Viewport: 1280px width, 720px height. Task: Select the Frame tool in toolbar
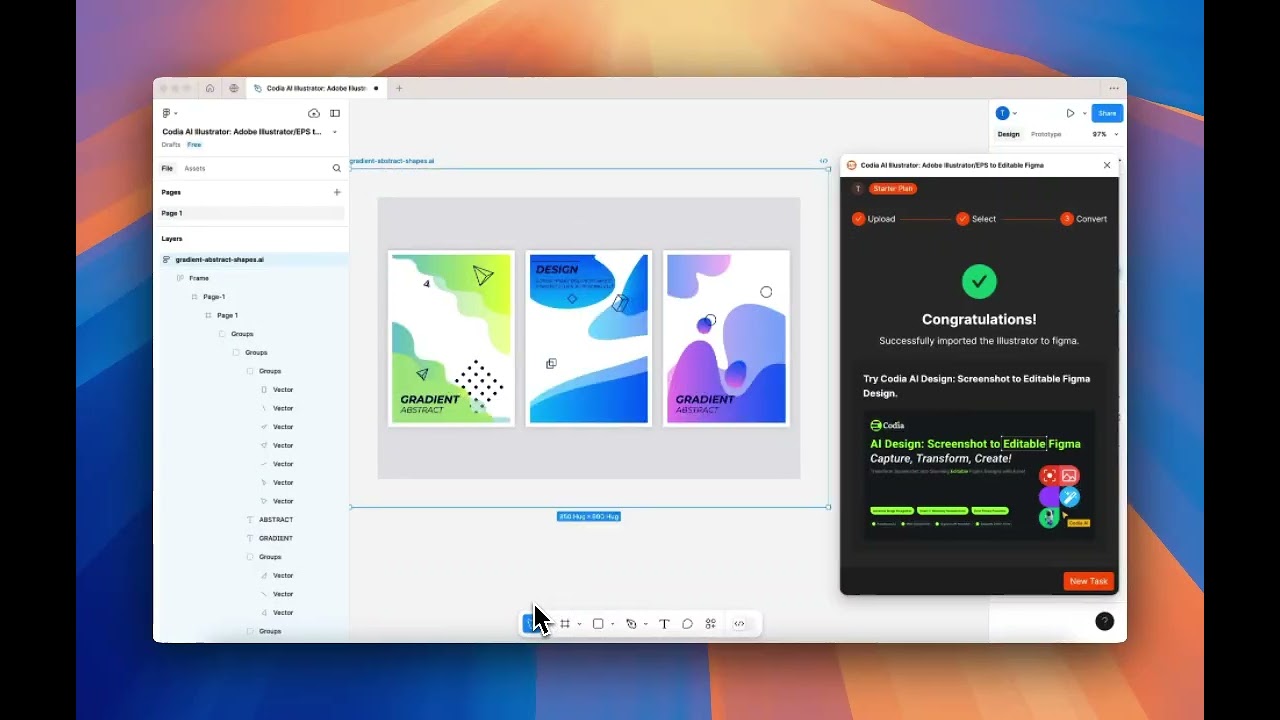click(565, 624)
